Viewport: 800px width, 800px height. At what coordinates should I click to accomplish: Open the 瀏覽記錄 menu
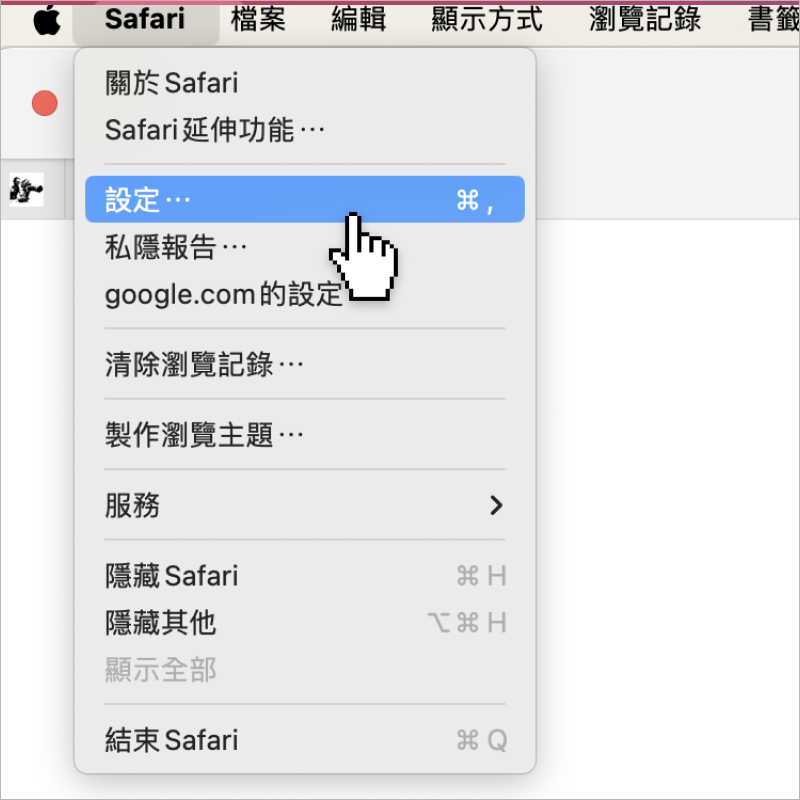point(645,20)
